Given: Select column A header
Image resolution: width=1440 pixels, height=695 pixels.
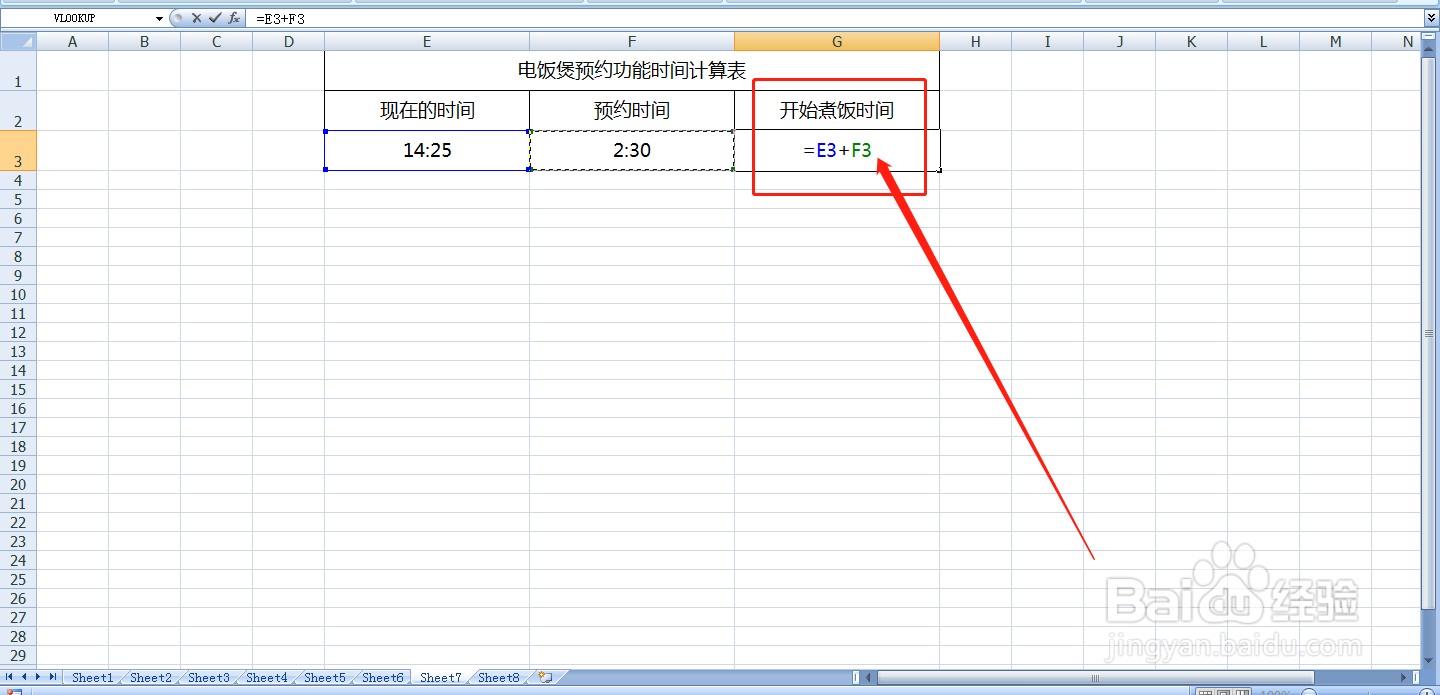Looking at the screenshot, I should point(72,41).
